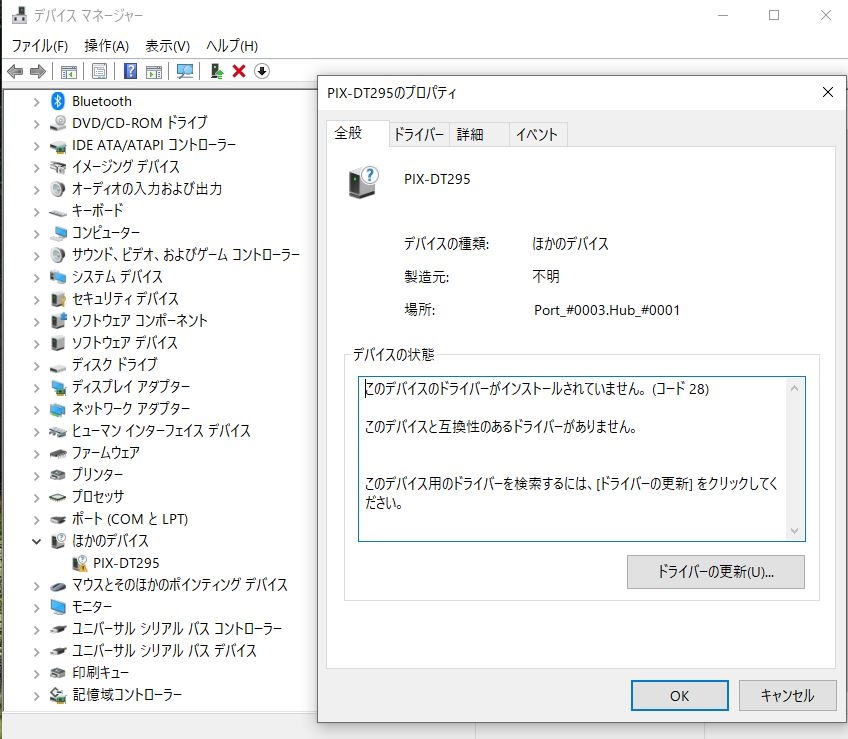This screenshot has height=739, width=848.
Task: Select the サウンド、ビデオ、およびゲーム コントローラー item
Action: tap(186, 255)
